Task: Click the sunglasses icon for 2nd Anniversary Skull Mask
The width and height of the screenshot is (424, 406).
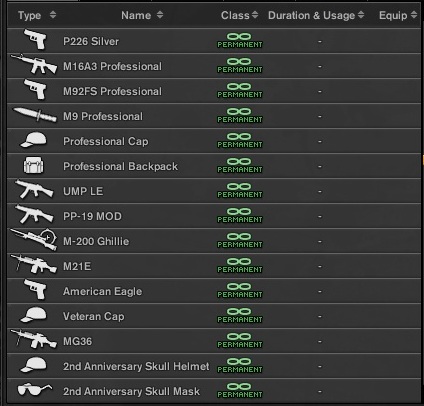Action: click(35, 390)
